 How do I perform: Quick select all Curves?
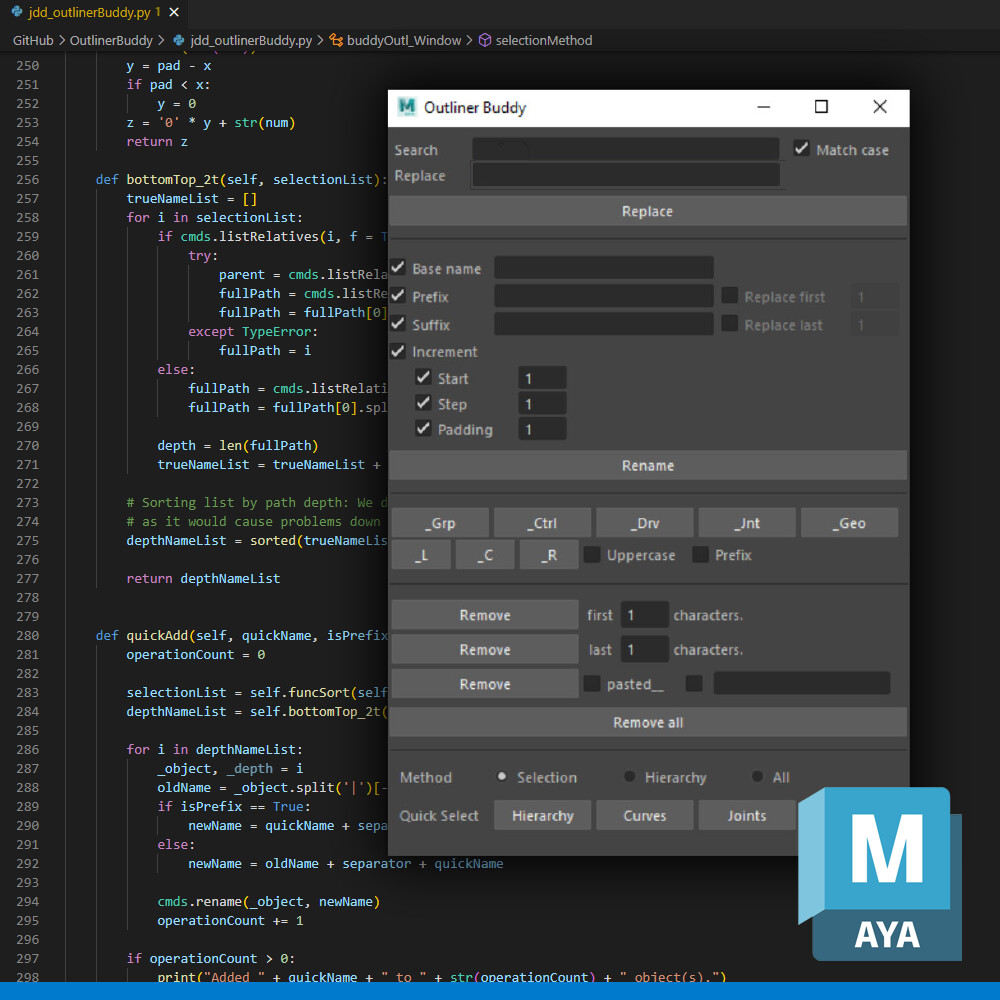coord(644,815)
